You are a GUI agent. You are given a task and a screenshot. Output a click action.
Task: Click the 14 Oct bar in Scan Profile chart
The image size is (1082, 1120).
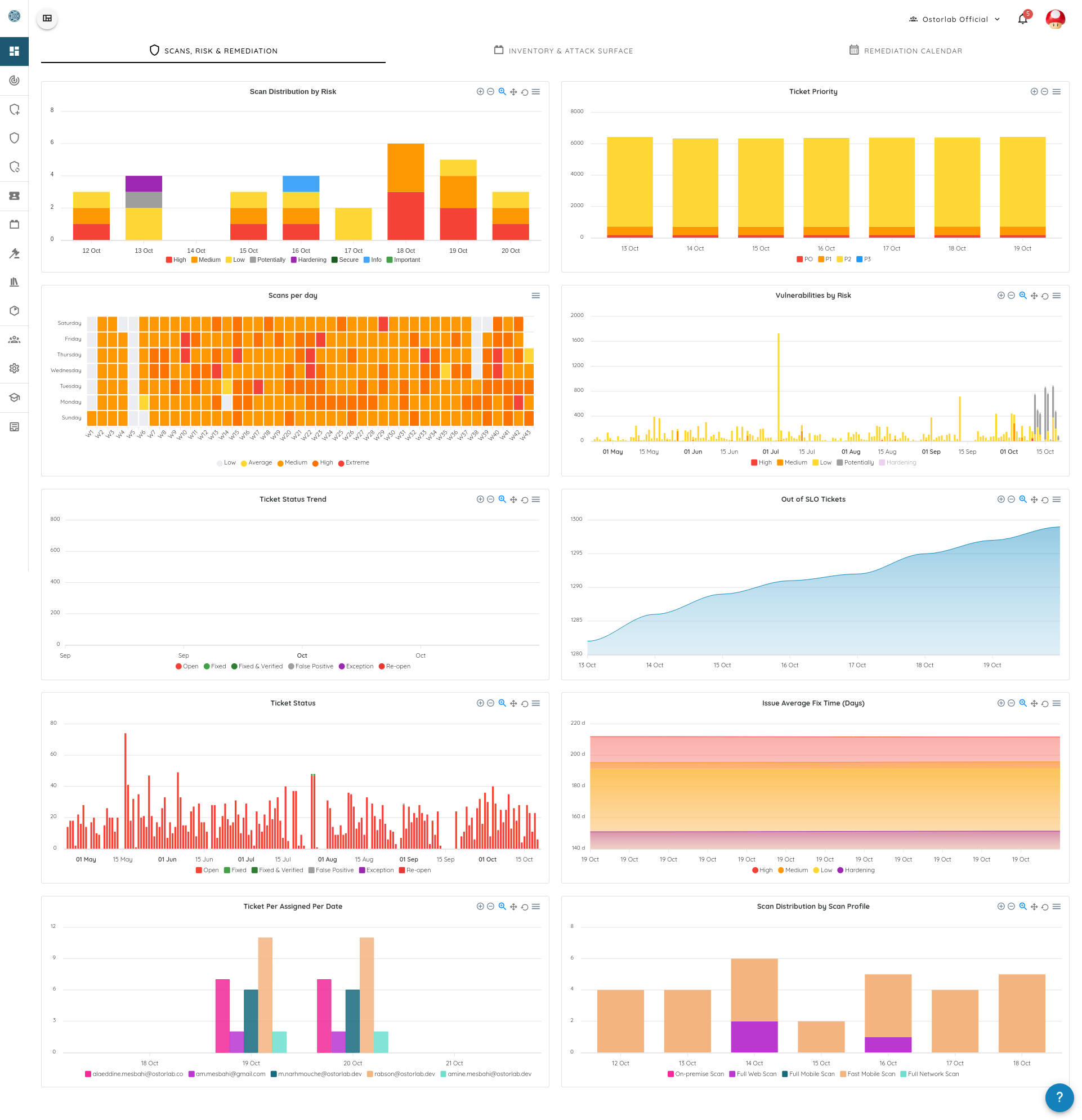(x=754, y=1005)
